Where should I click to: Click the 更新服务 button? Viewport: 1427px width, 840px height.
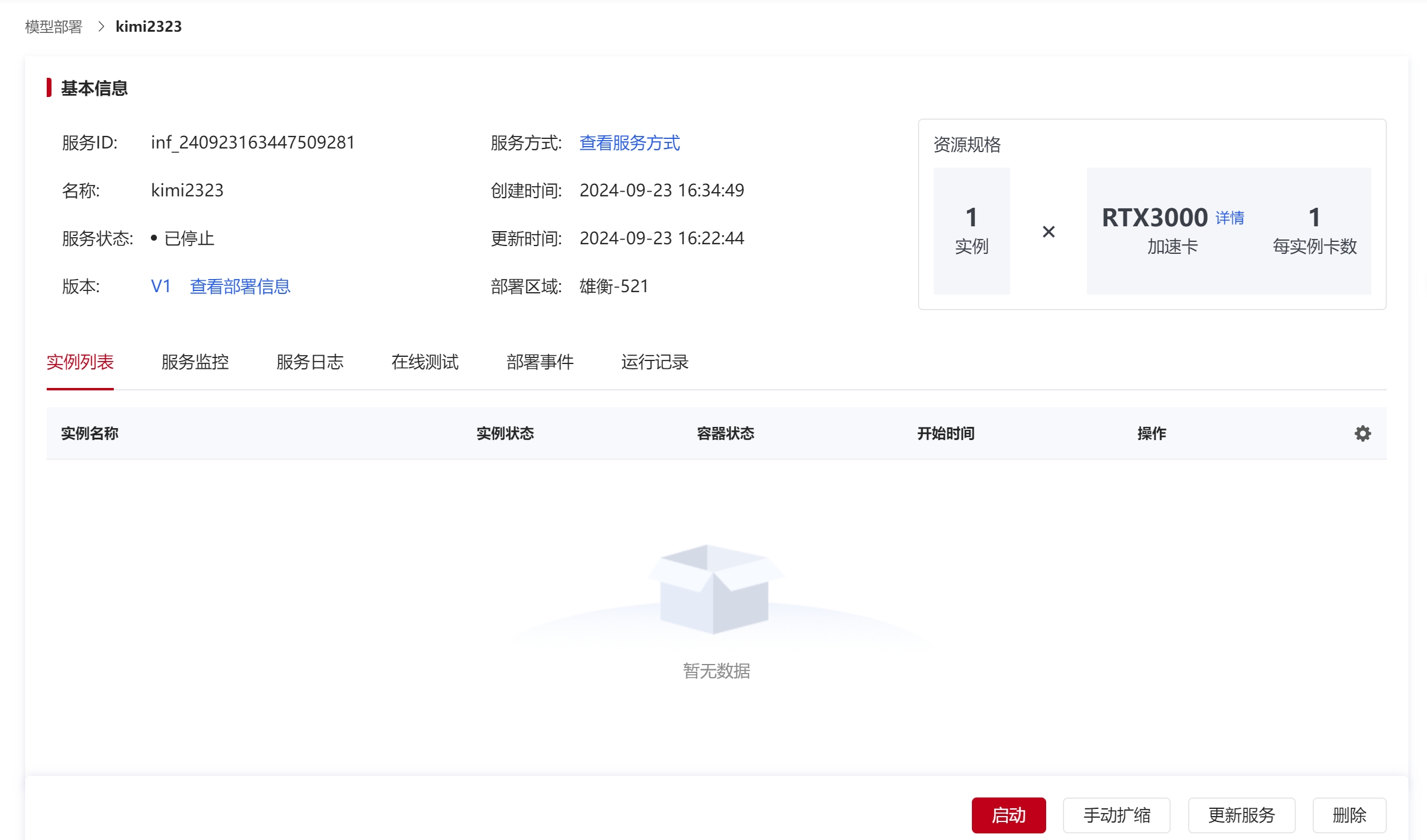(x=1241, y=815)
